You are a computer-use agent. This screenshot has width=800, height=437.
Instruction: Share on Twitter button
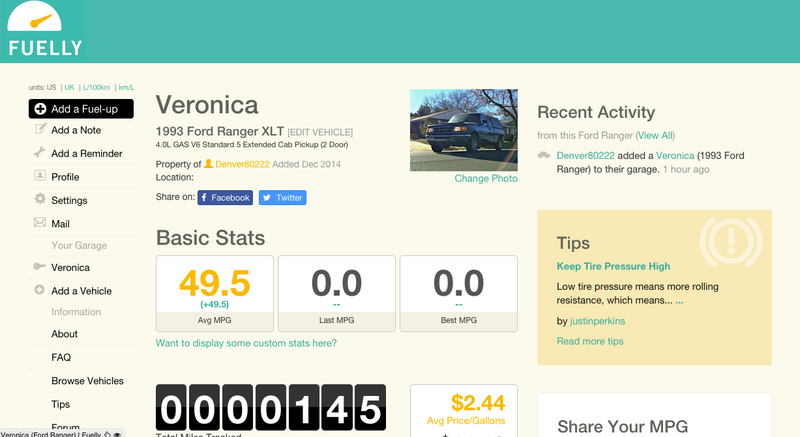click(283, 197)
